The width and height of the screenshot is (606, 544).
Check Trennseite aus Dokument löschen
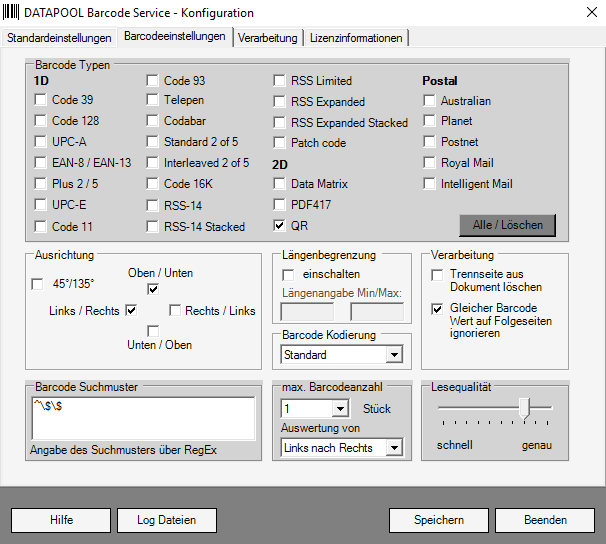coord(437,274)
